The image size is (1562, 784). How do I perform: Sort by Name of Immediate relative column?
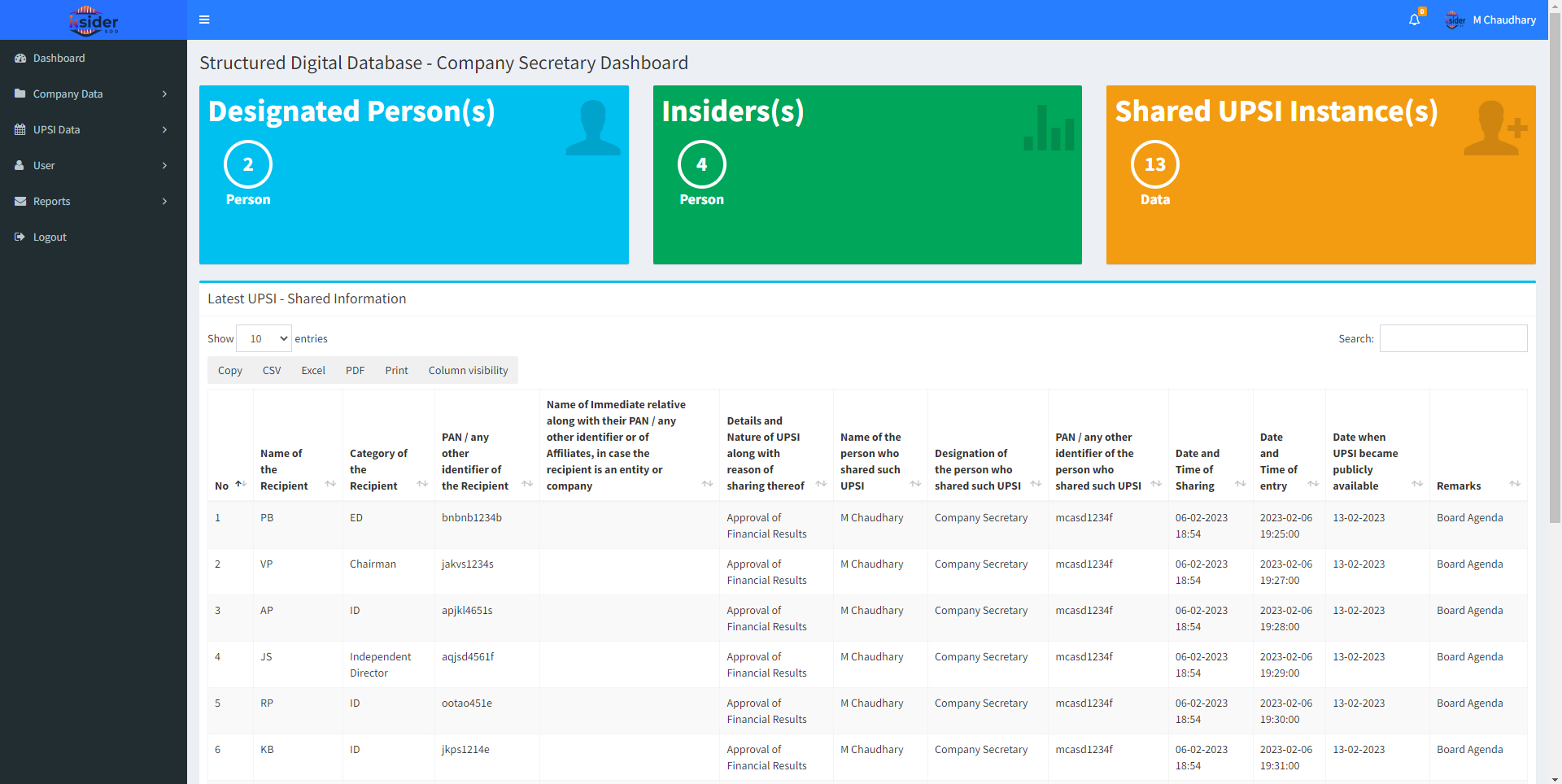click(x=708, y=485)
